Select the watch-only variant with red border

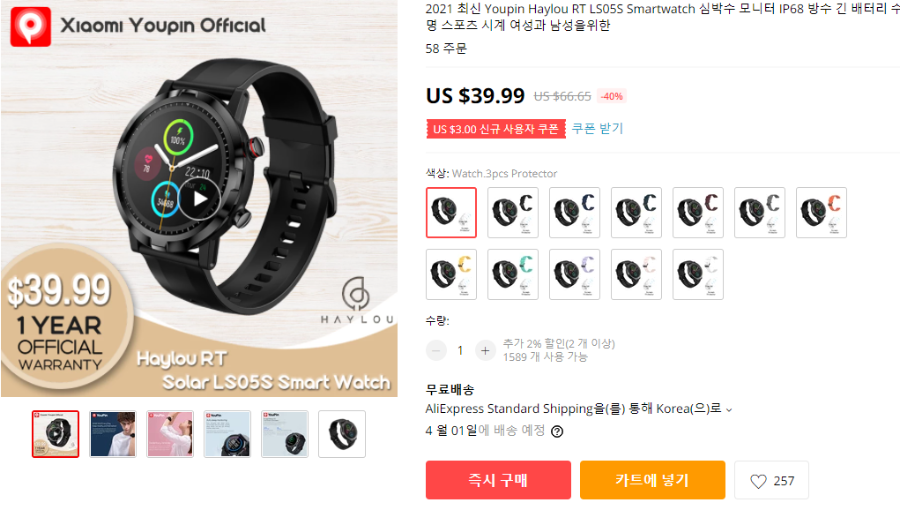[451, 212]
